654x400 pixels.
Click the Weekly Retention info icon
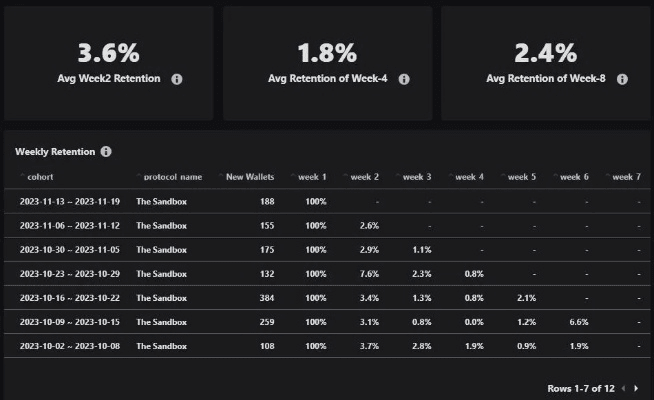(x=106, y=152)
